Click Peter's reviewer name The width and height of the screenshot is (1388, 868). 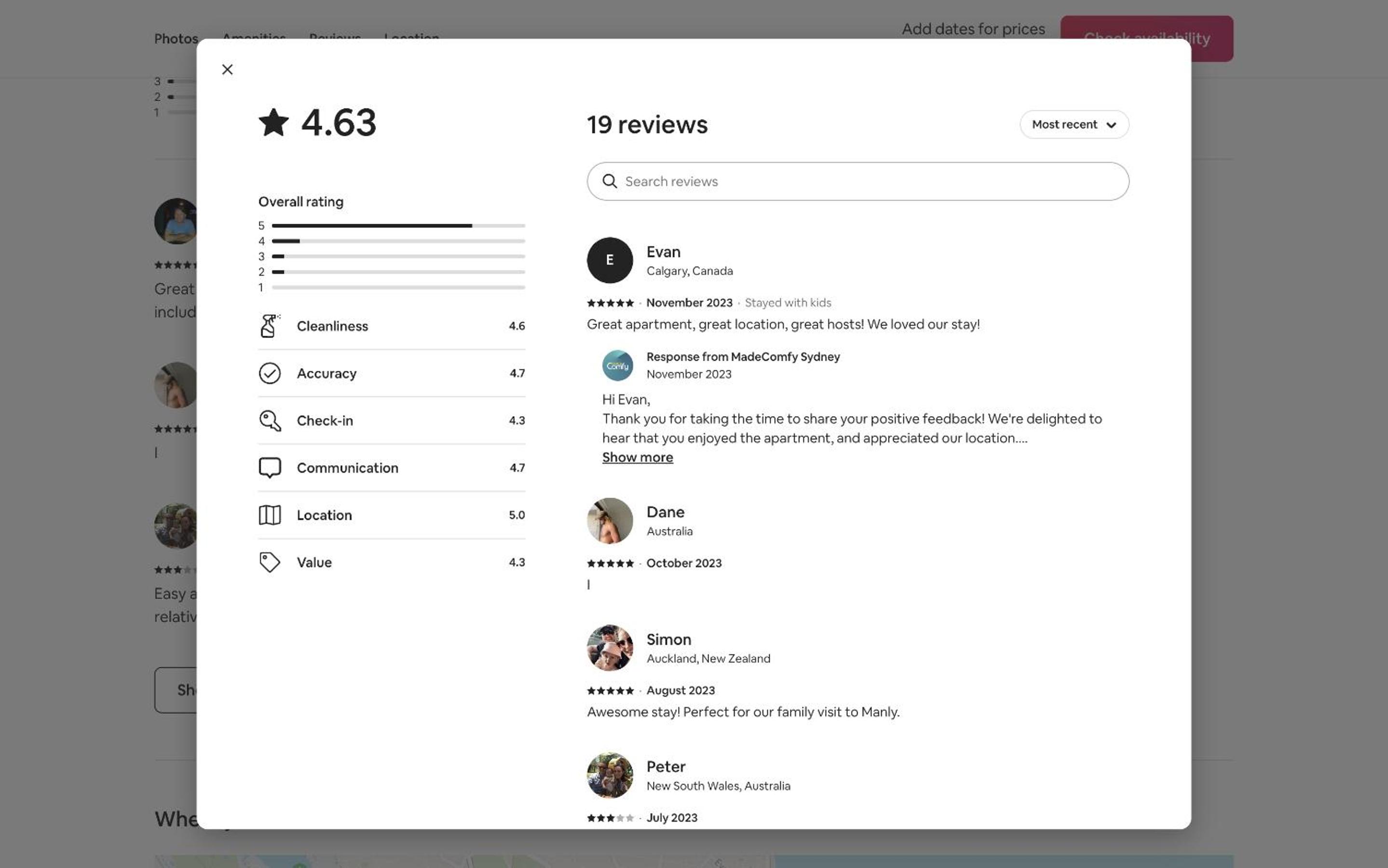point(666,766)
